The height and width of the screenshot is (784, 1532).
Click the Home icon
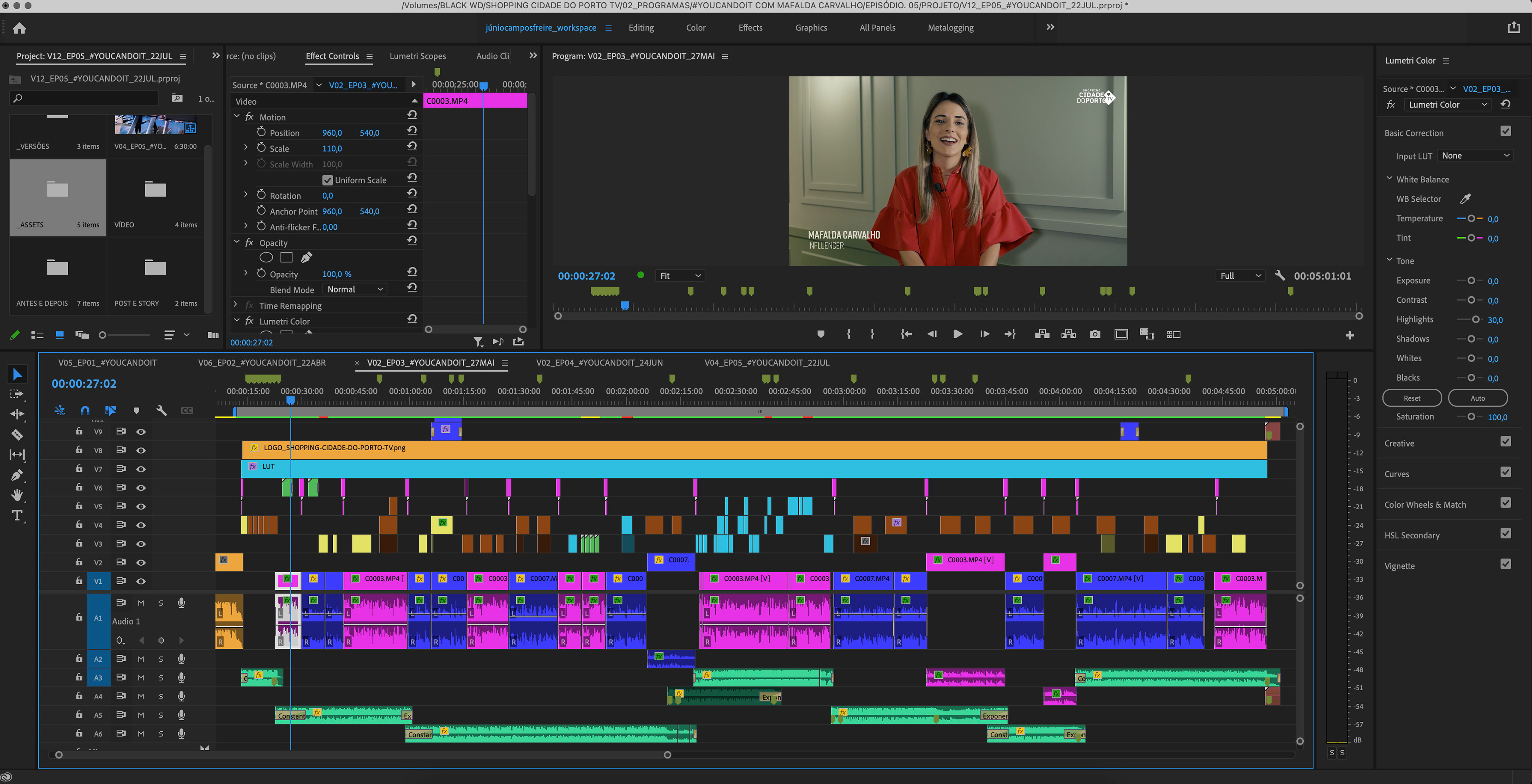pos(19,28)
